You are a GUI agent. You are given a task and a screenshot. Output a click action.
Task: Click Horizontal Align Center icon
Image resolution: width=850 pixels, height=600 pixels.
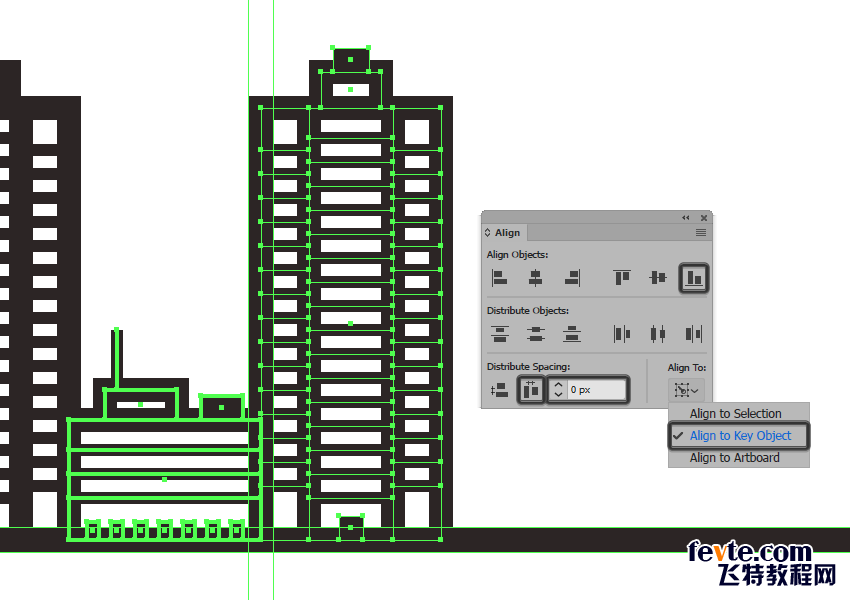point(536,277)
